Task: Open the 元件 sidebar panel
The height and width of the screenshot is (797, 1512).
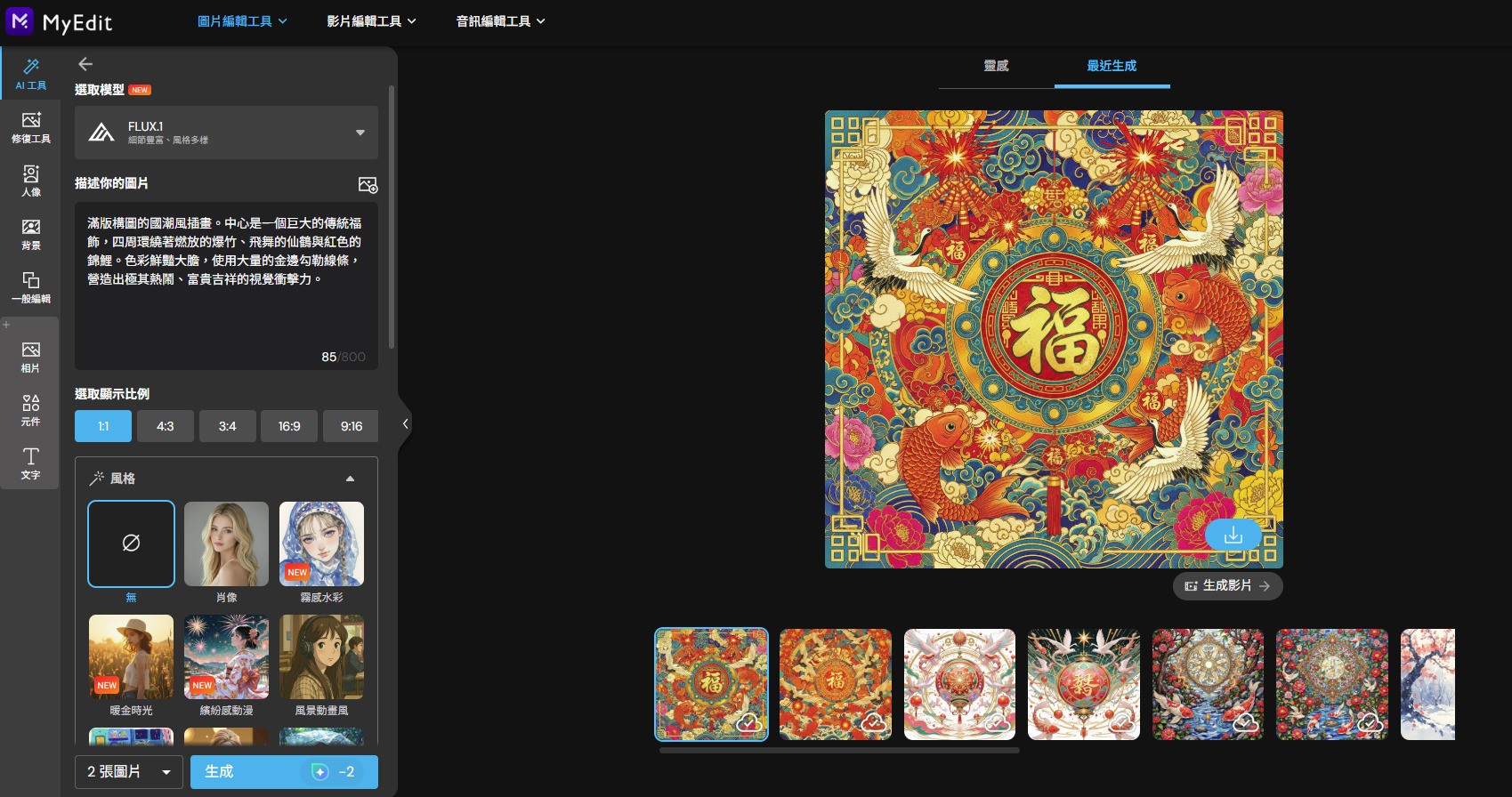Action: (30, 410)
